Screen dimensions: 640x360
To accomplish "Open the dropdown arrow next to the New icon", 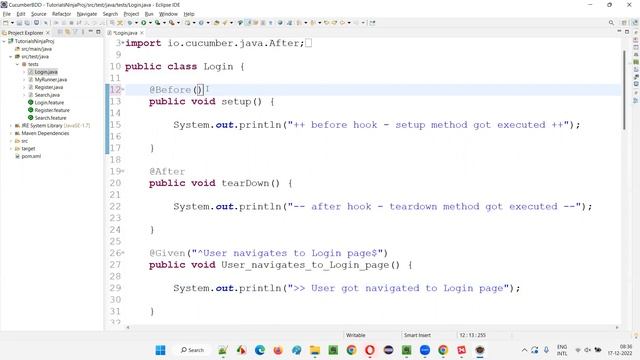I will [12, 23].
